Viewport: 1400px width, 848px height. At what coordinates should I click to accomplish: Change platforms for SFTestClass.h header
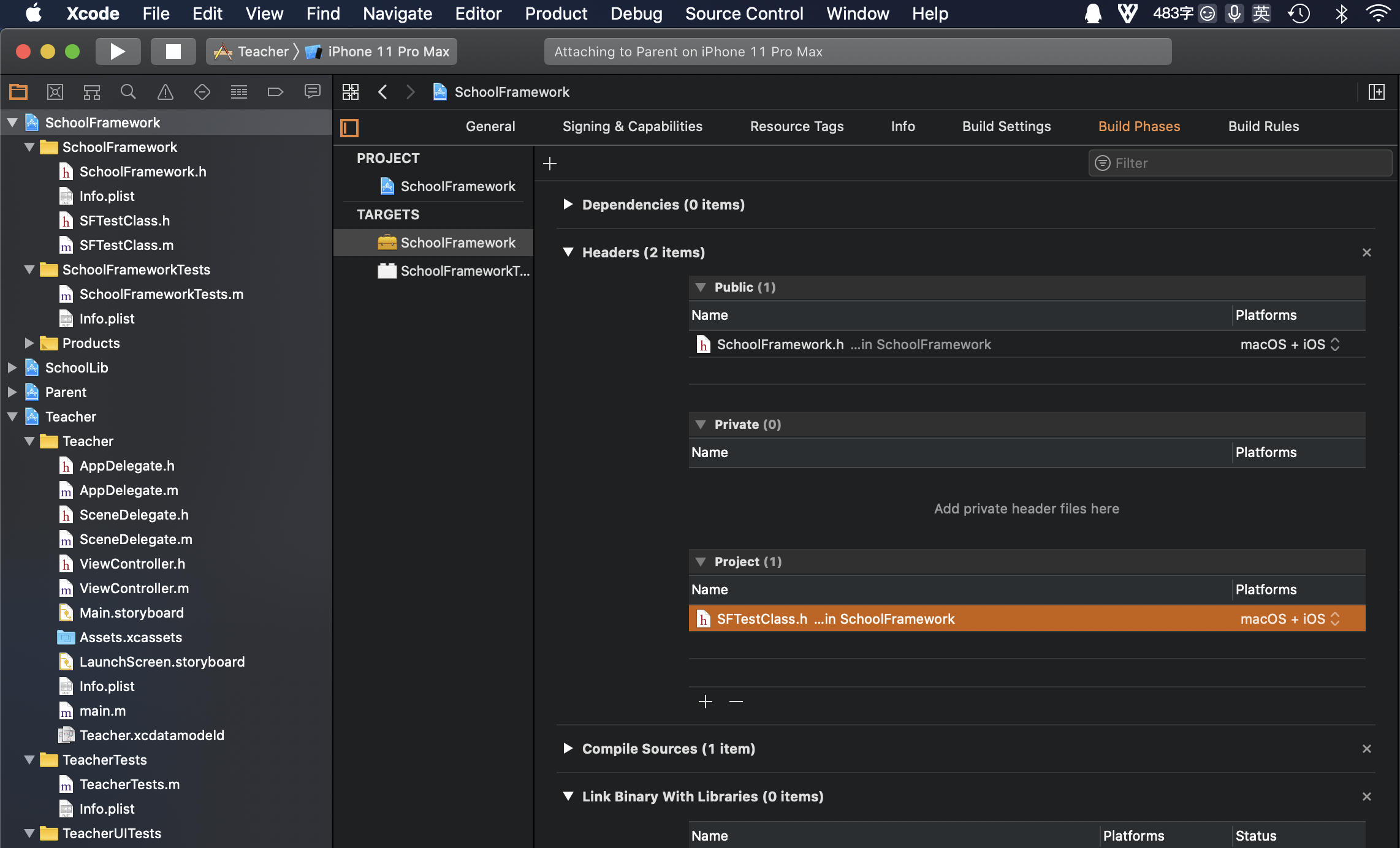point(1290,619)
